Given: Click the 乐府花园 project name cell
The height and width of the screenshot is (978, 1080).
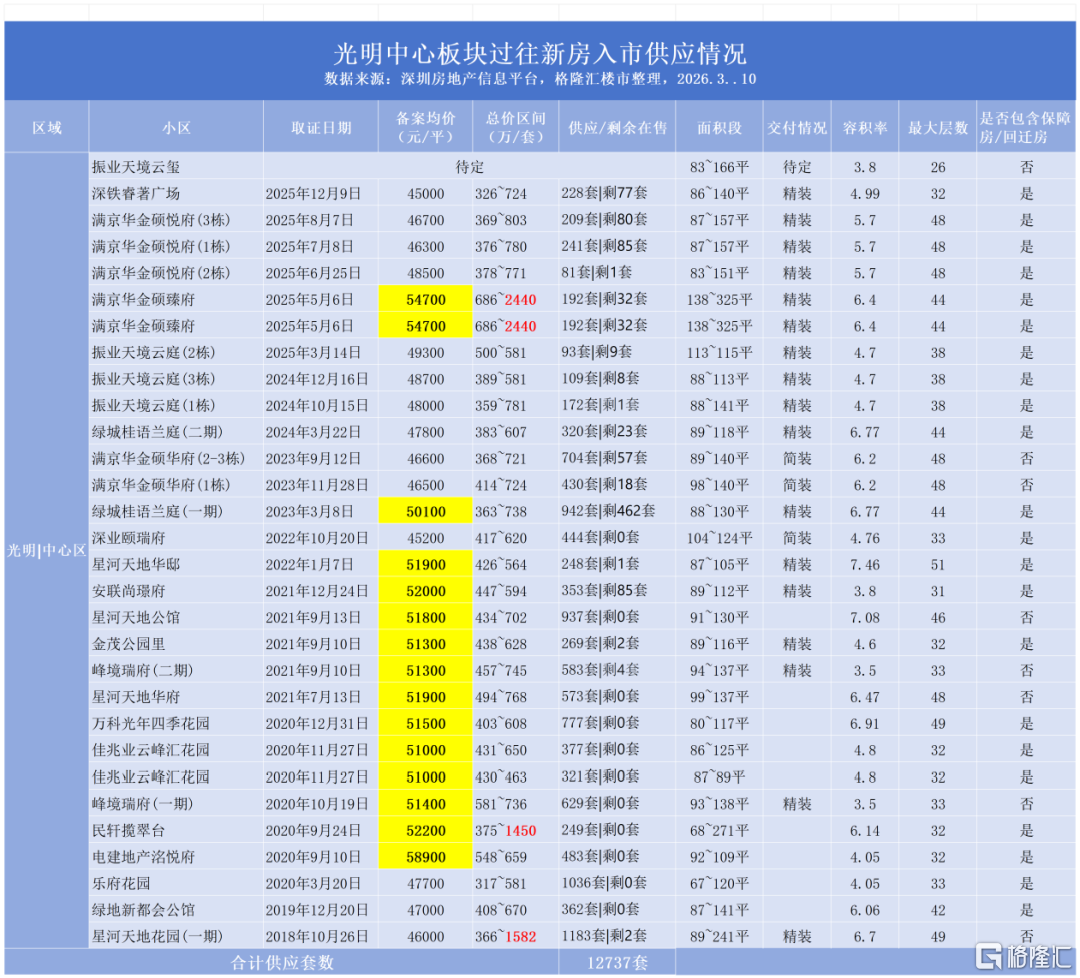Looking at the screenshot, I should click(x=123, y=884).
